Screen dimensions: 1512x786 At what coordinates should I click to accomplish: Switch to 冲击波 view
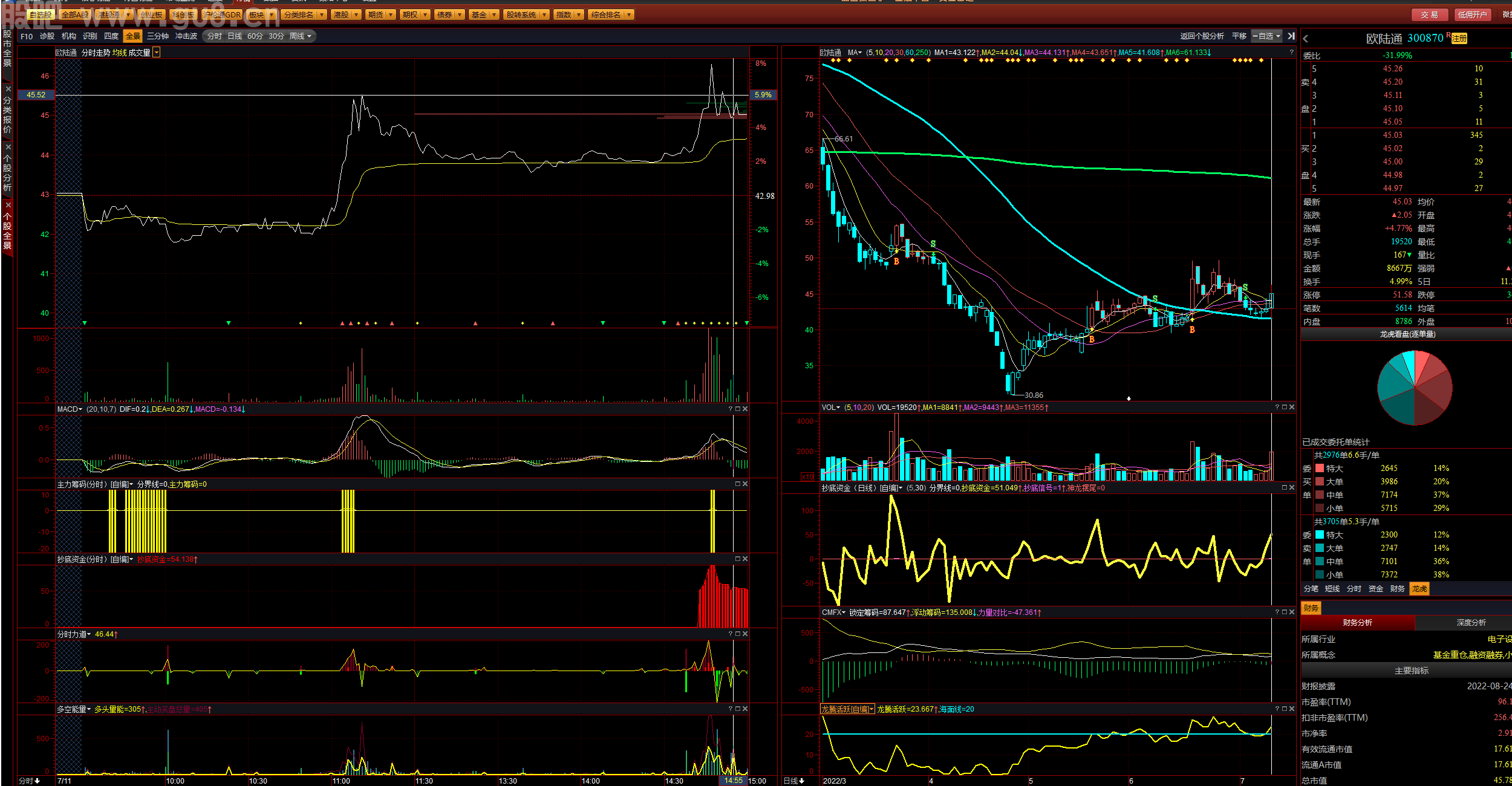(x=186, y=36)
